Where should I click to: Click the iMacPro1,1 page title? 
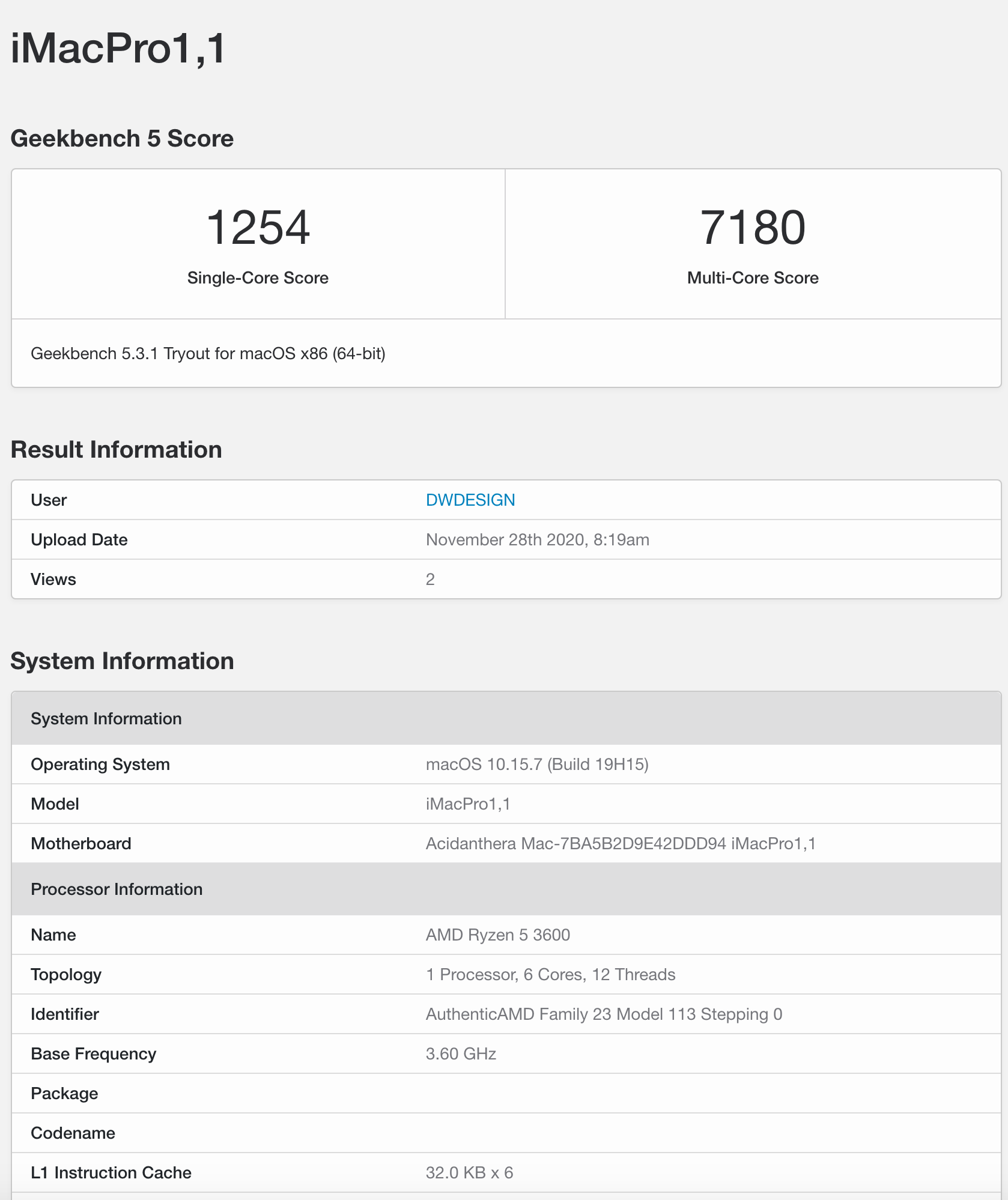pos(118,48)
